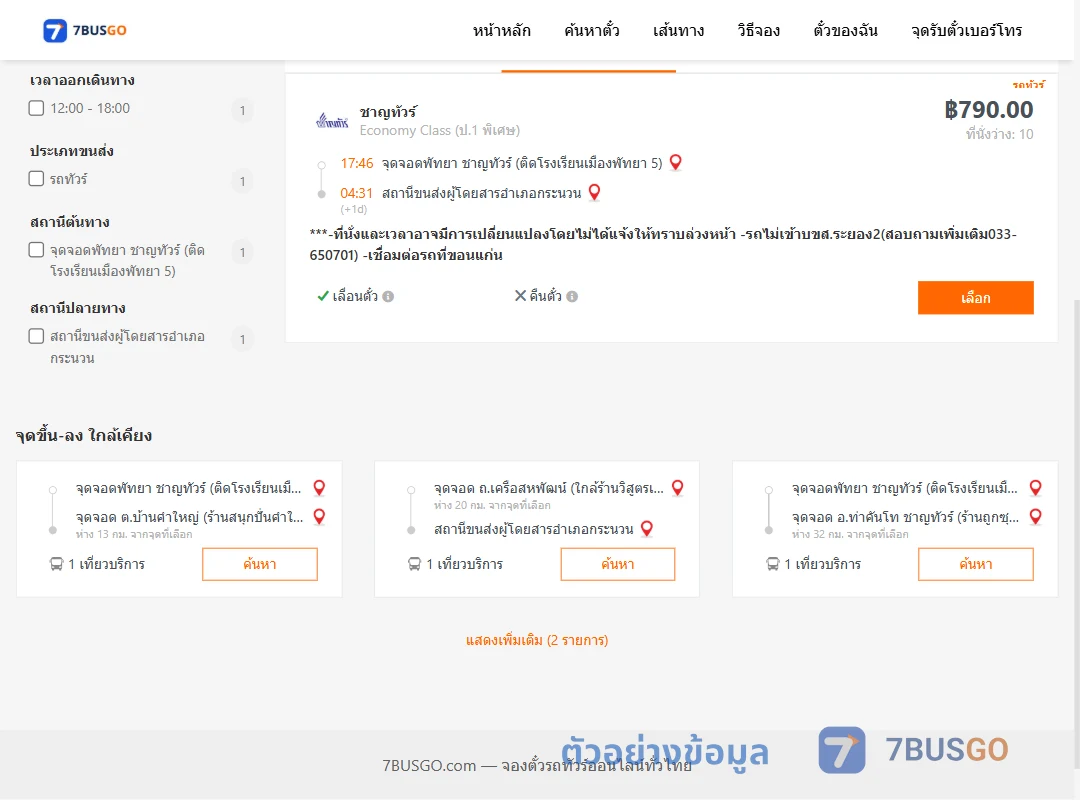Check the 12:00 - 18:00 departure time filter
The width and height of the screenshot is (1080, 800).
click(x=37, y=108)
